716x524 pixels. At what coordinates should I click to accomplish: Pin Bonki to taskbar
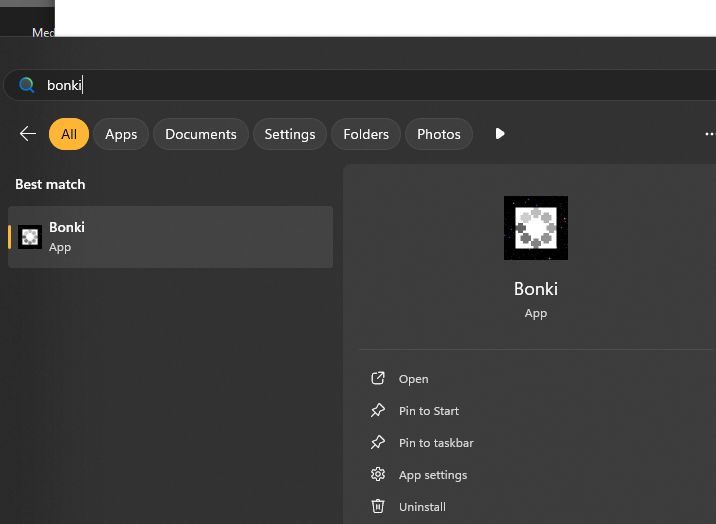coord(436,443)
